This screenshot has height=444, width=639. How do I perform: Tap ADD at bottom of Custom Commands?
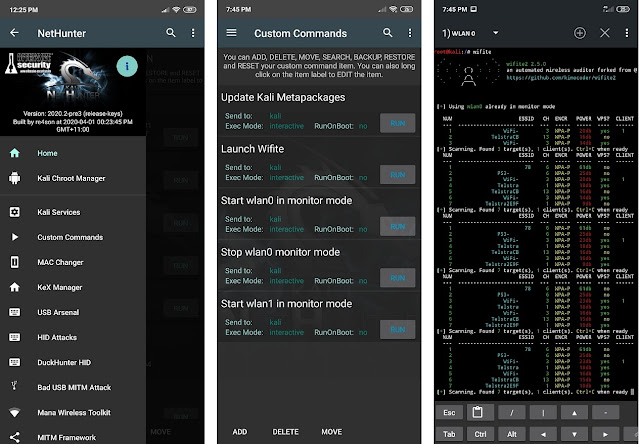point(240,432)
